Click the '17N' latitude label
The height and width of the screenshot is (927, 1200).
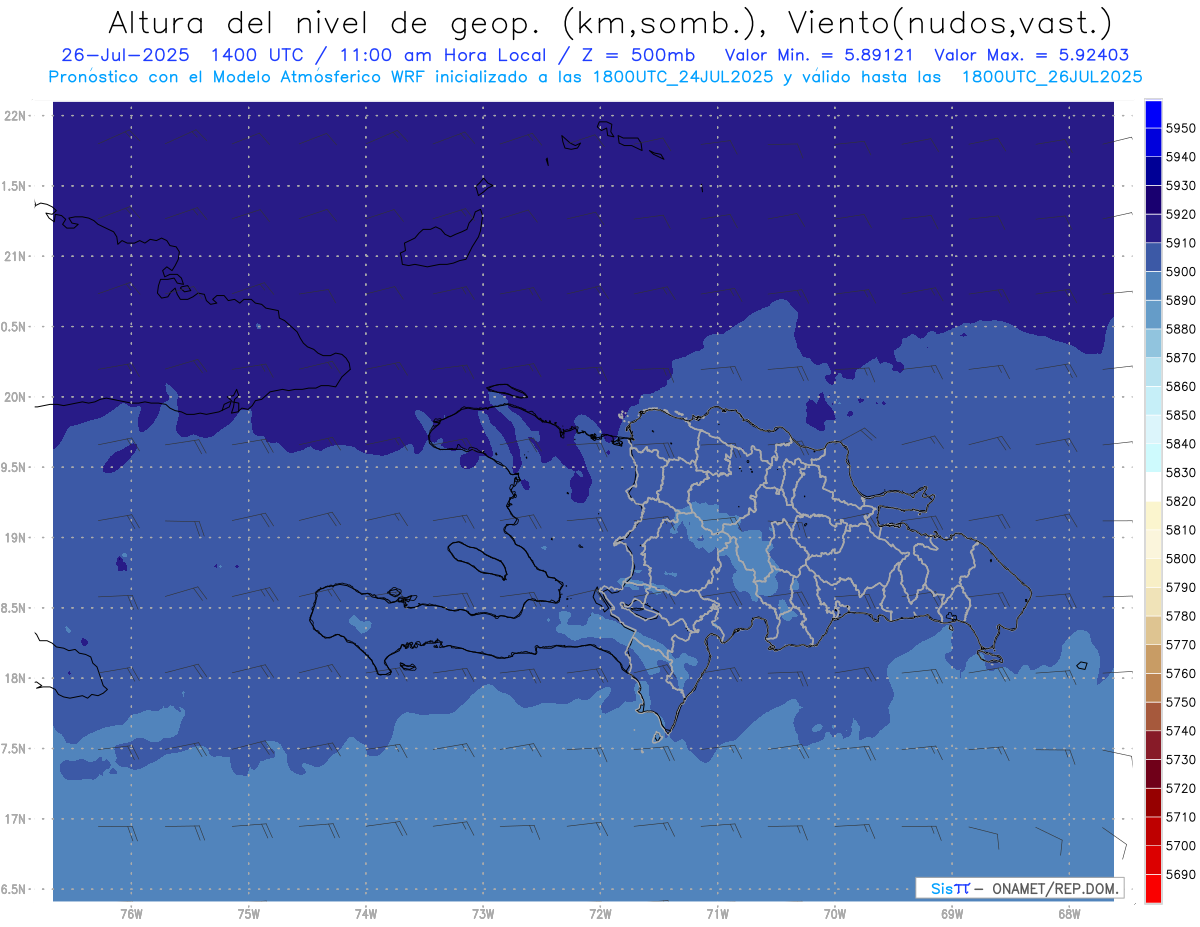16,819
